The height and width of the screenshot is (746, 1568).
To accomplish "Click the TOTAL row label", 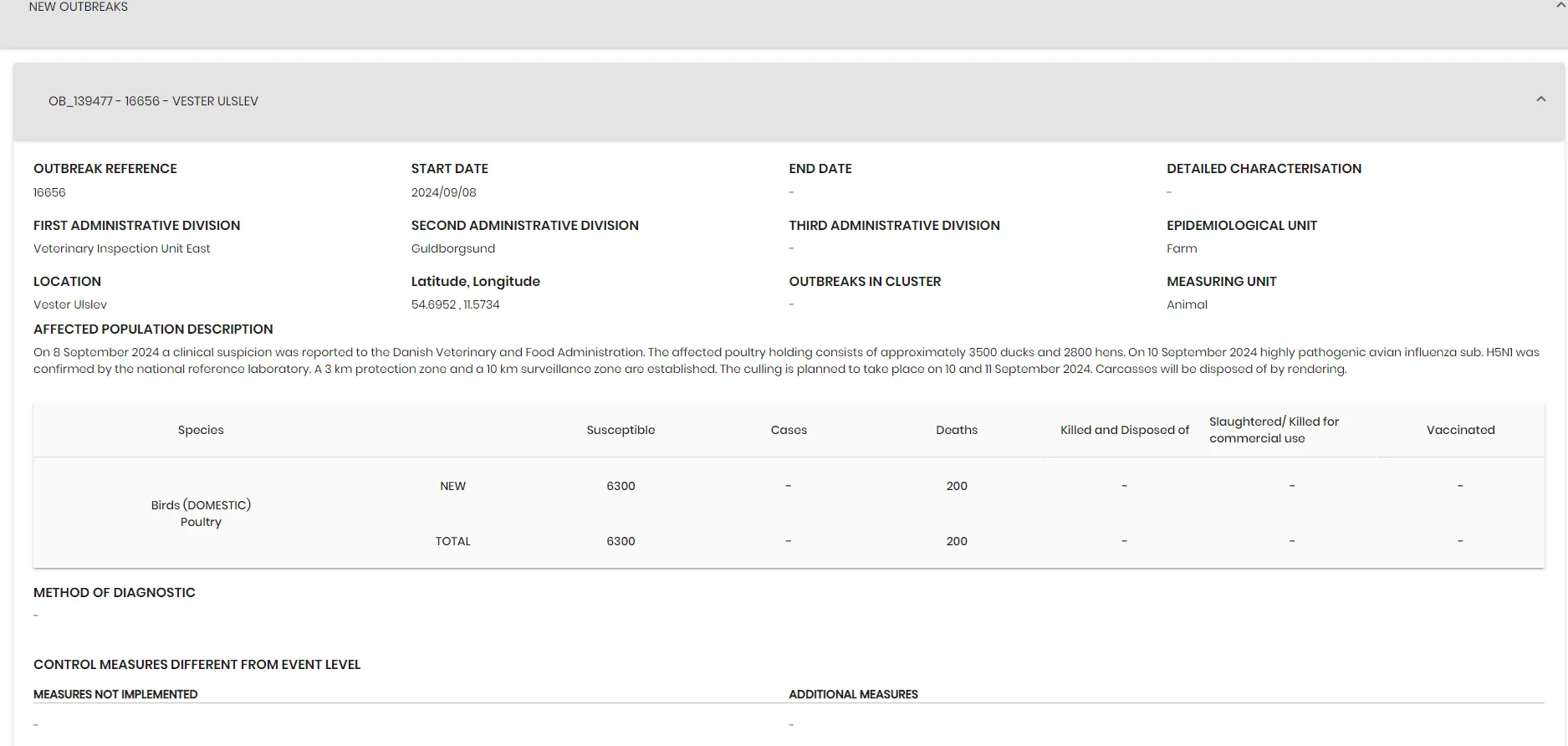I will (x=452, y=541).
